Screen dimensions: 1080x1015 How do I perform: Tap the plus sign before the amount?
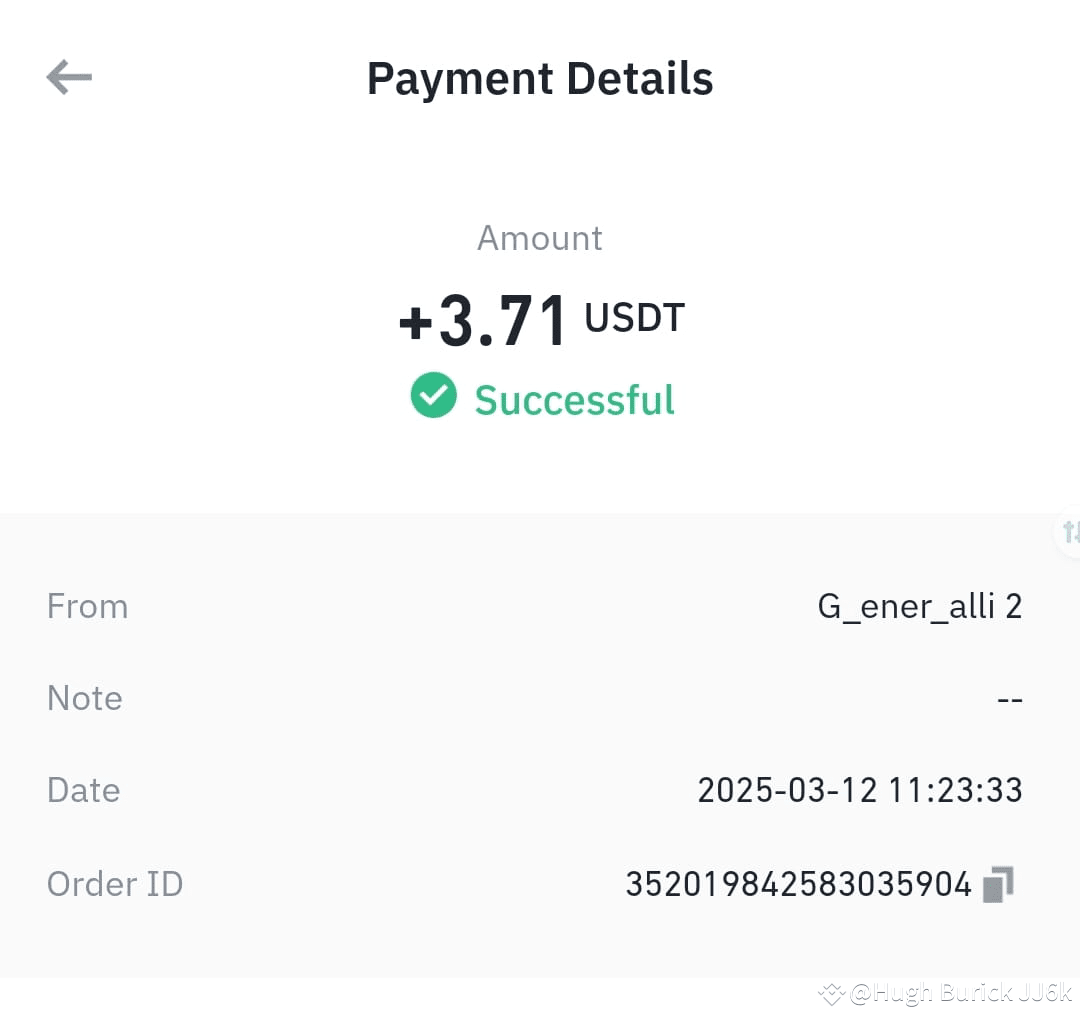(x=415, y=323)
